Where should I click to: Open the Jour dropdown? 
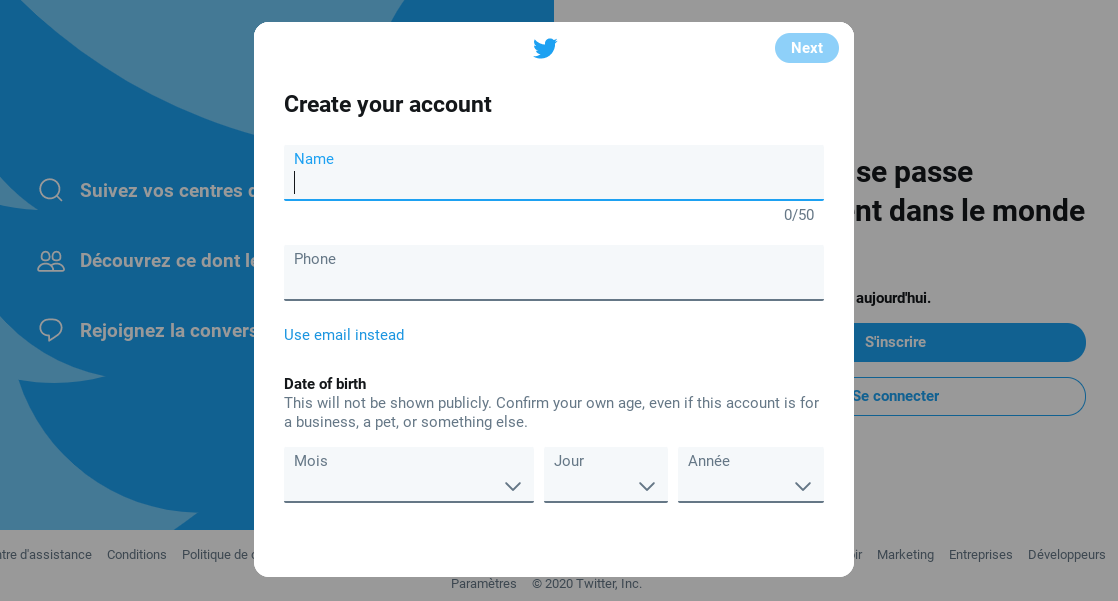click(605, 474)
